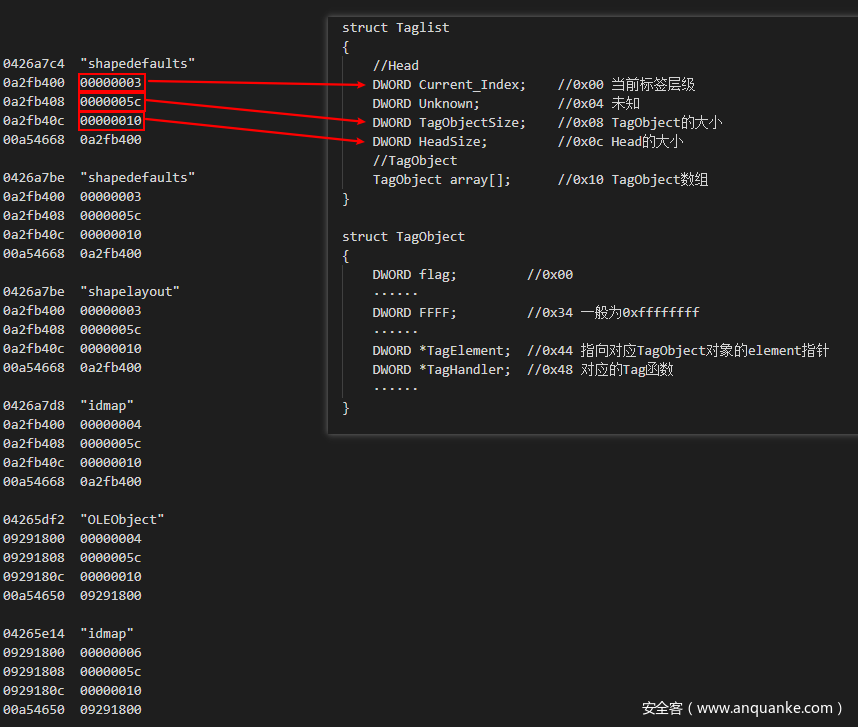Click the red-boxed value 0000005c

[111, 101]
